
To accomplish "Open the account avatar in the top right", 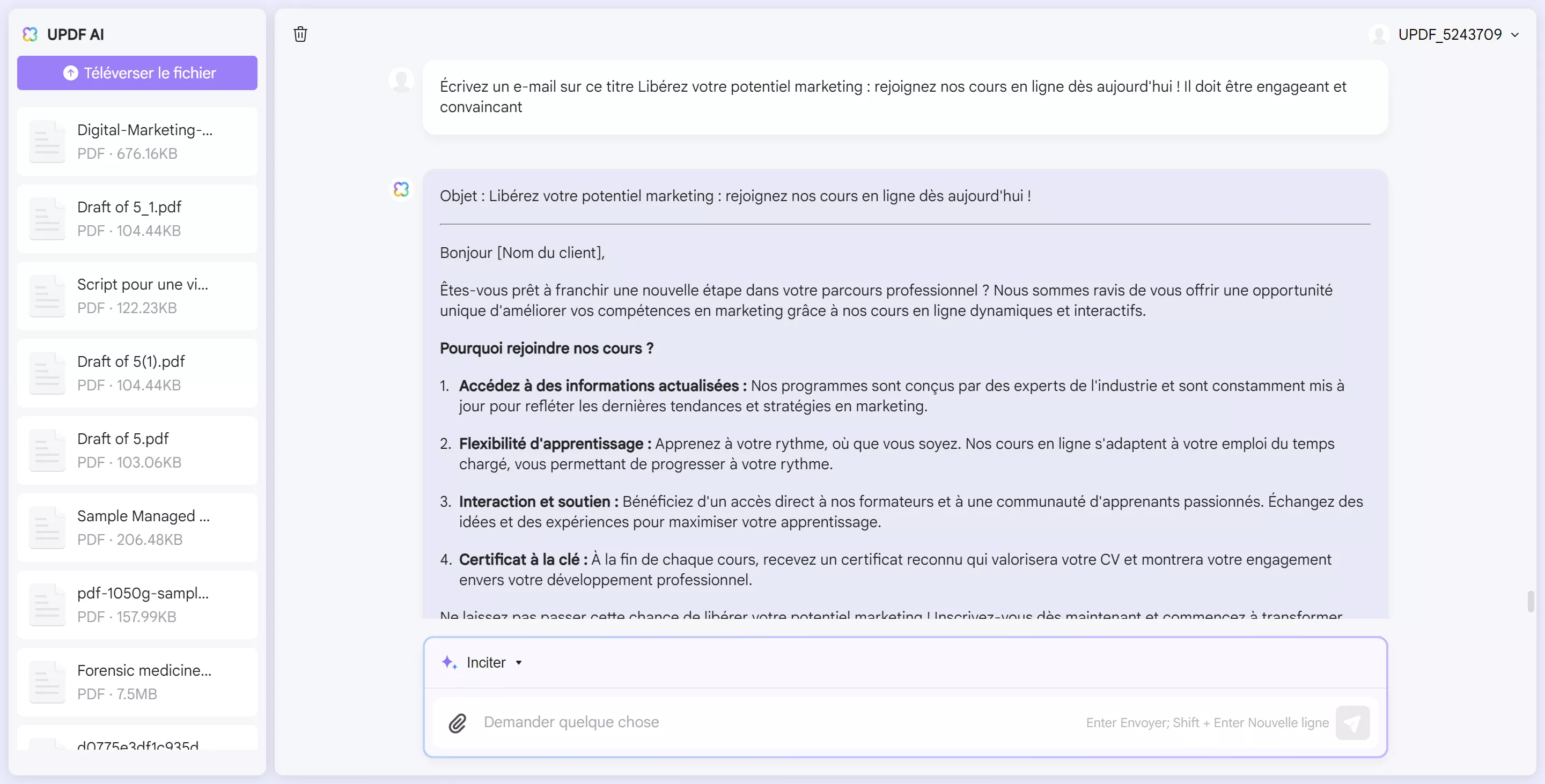I will 1378,34.
